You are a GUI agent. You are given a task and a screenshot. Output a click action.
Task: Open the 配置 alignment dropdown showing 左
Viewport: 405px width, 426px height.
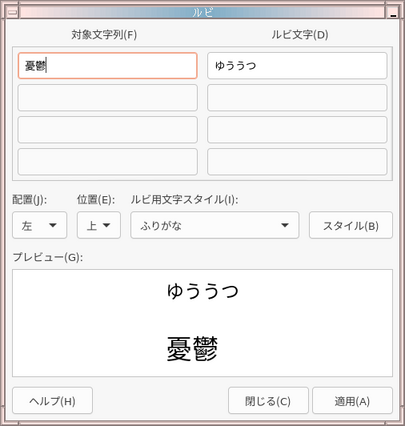[x=40, y=225]
